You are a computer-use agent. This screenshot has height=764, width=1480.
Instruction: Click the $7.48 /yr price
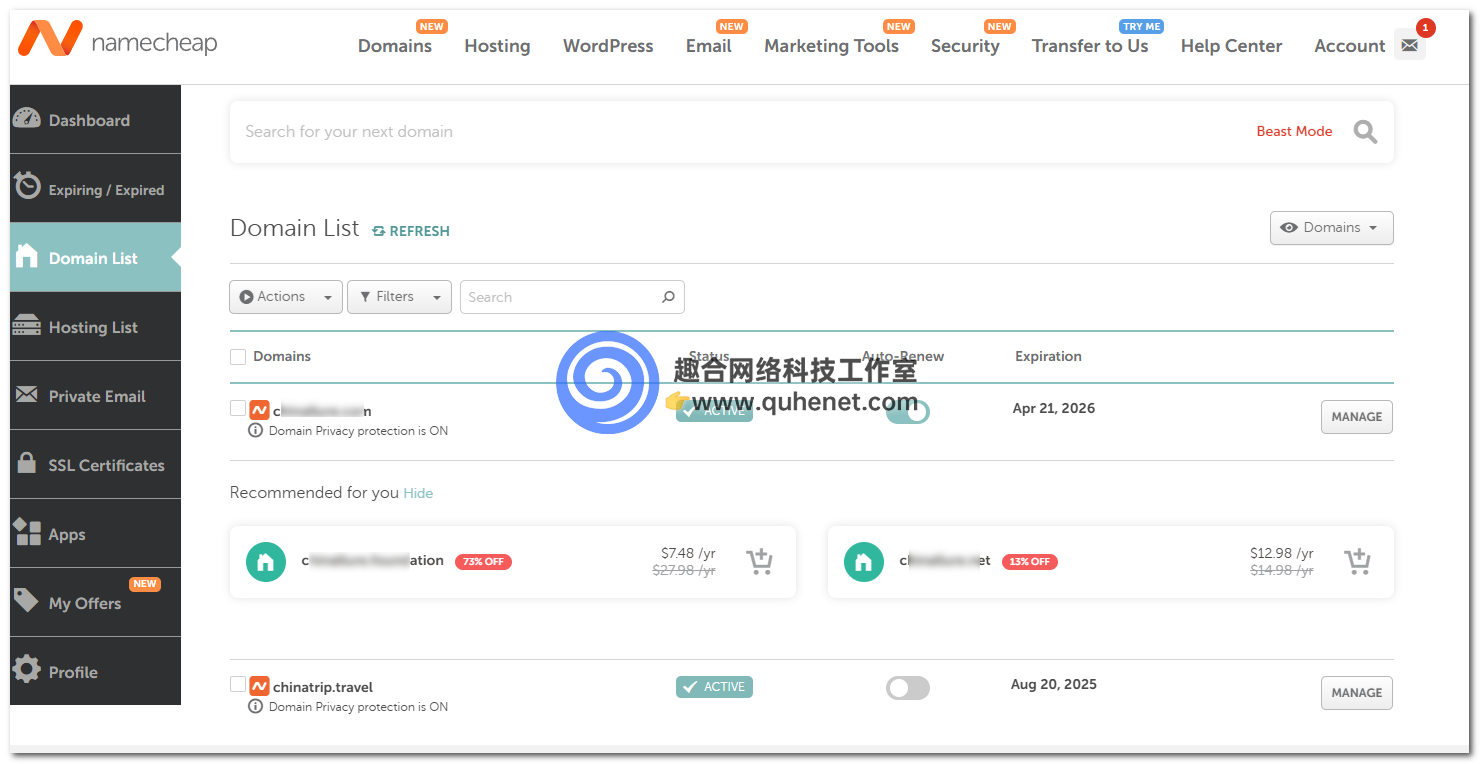[x=688, y=553]
